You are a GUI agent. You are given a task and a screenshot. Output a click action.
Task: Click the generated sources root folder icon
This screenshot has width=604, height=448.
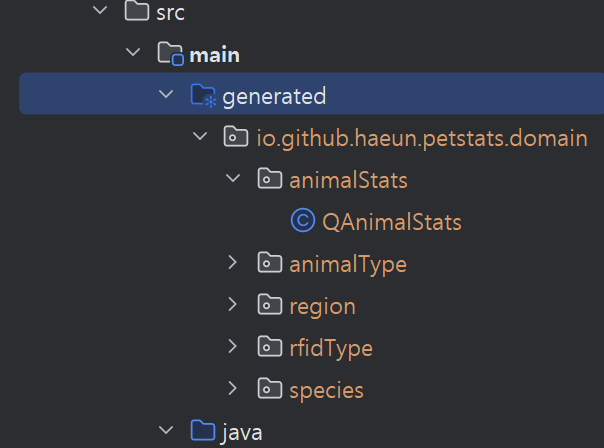pos(203,96)
